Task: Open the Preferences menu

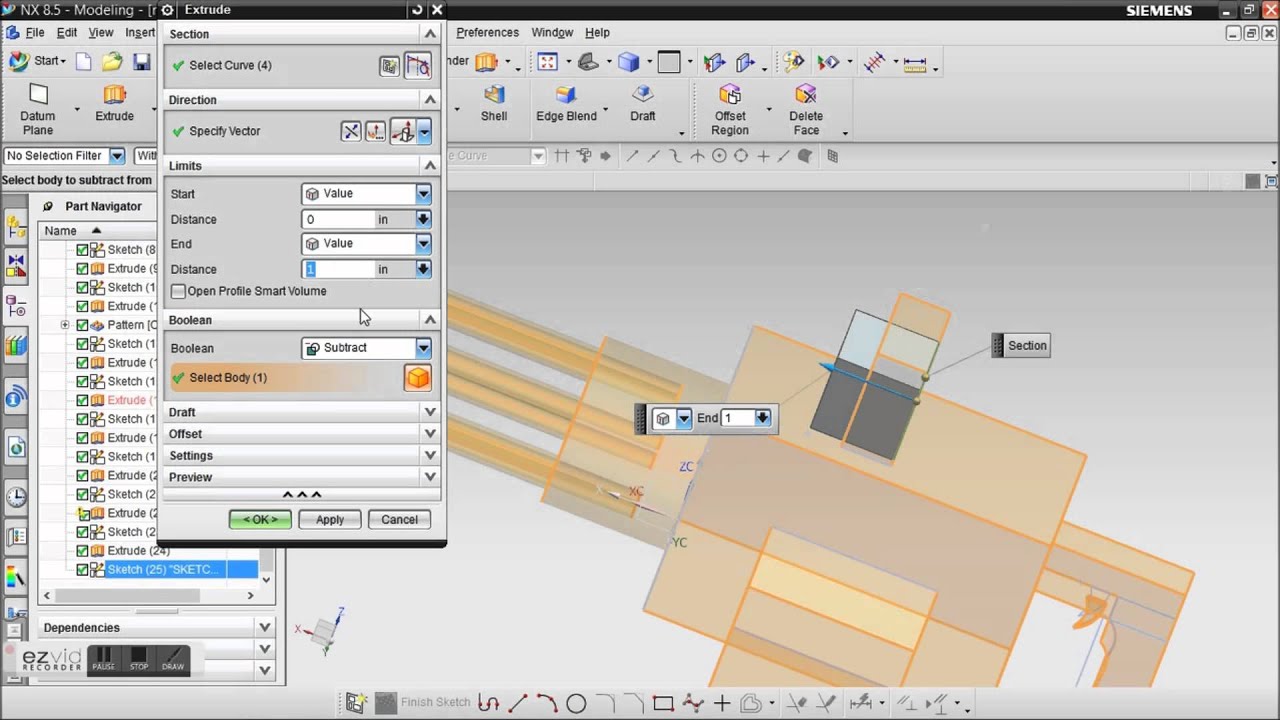Action: [487, 33]
